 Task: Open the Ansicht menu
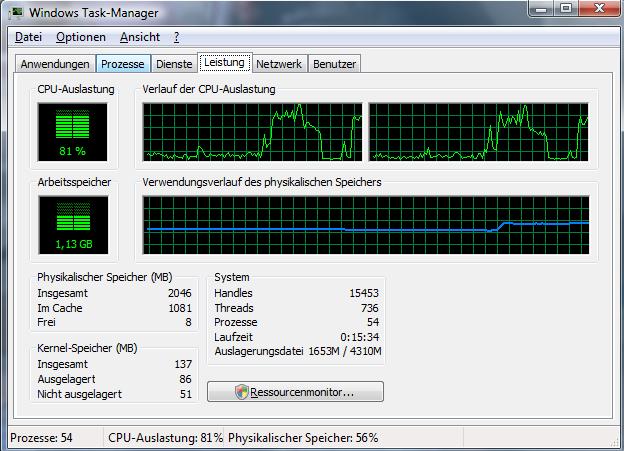(140, 37)
